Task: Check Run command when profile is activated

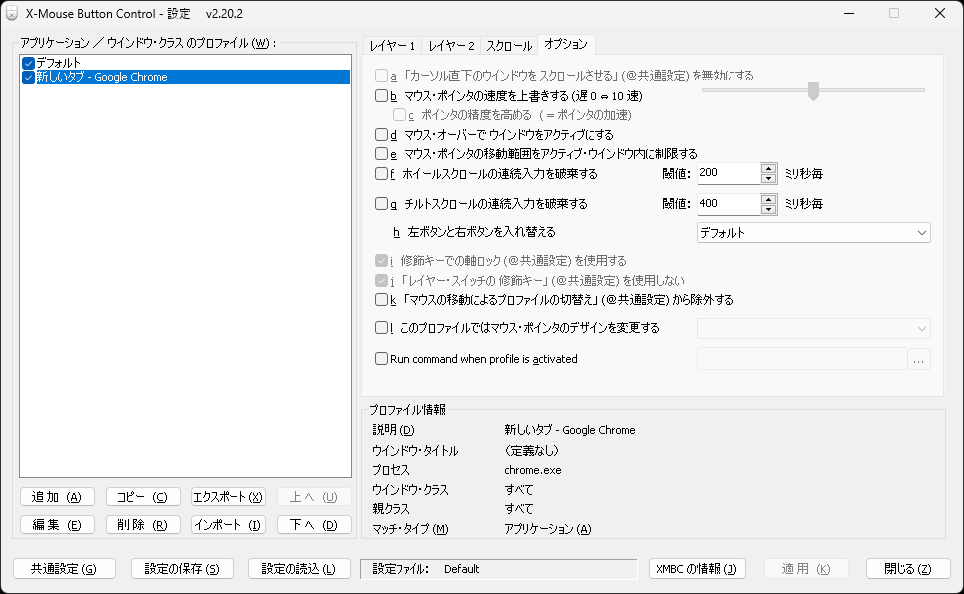Action: 381,359
